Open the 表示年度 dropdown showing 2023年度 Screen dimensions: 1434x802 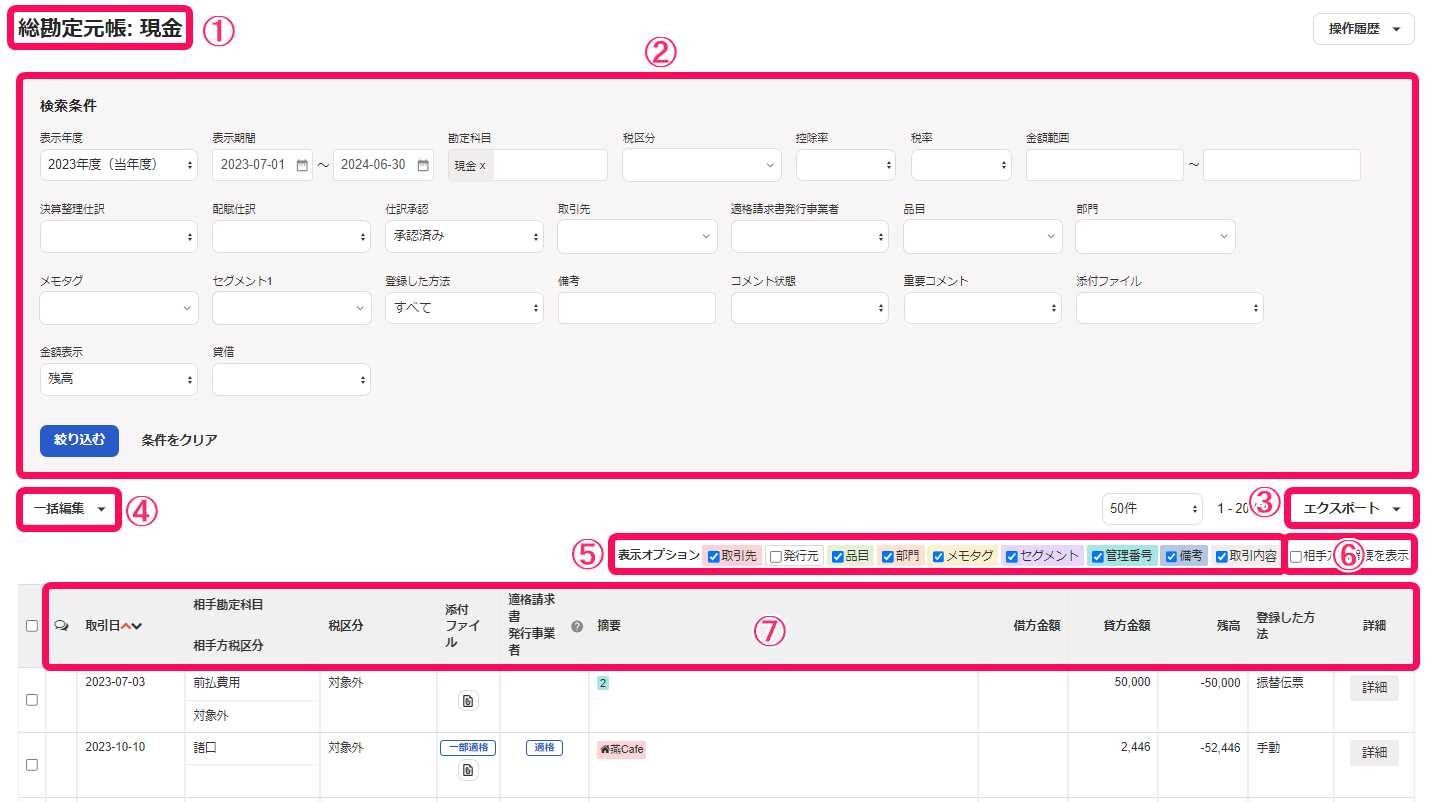[119, 165]
